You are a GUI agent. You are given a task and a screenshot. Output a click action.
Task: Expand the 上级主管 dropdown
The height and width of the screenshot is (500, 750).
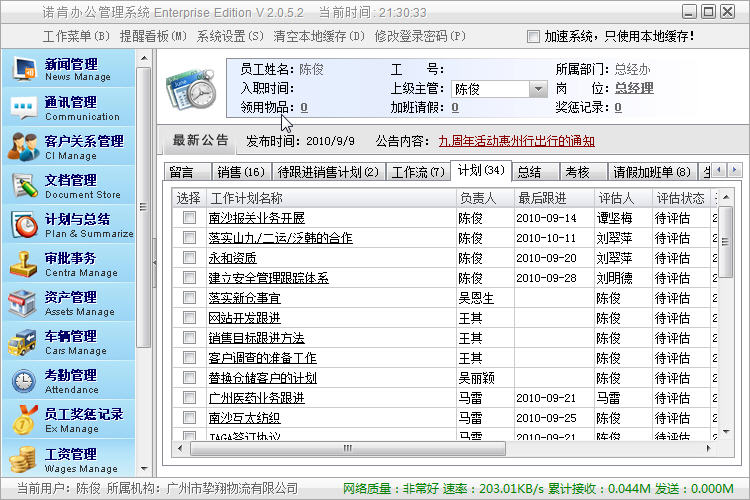pos(537,89)
